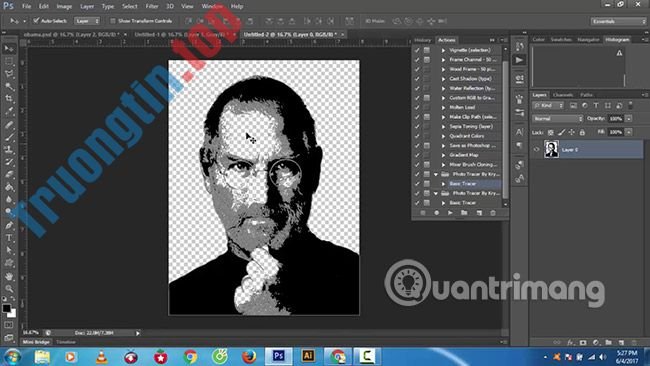Image resolution: width=650 pixels, height=366 pixels.
Task: Select the Move tool in the toolbox
Action: tap(9, 48)
